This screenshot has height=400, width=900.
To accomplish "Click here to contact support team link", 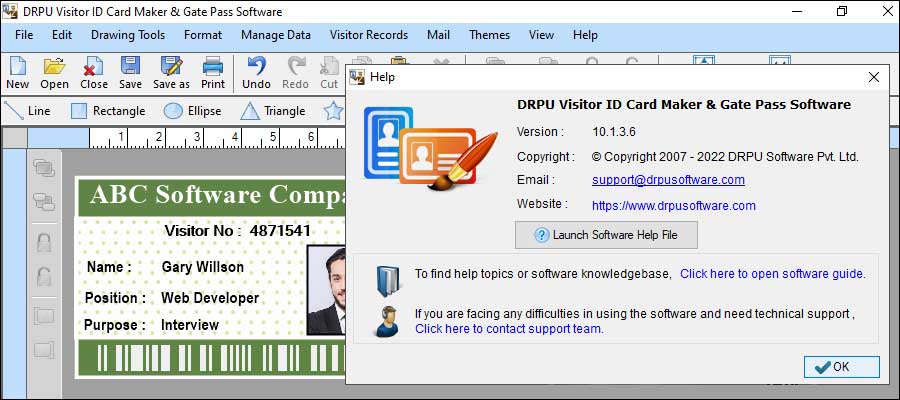I will coord(509,329).
